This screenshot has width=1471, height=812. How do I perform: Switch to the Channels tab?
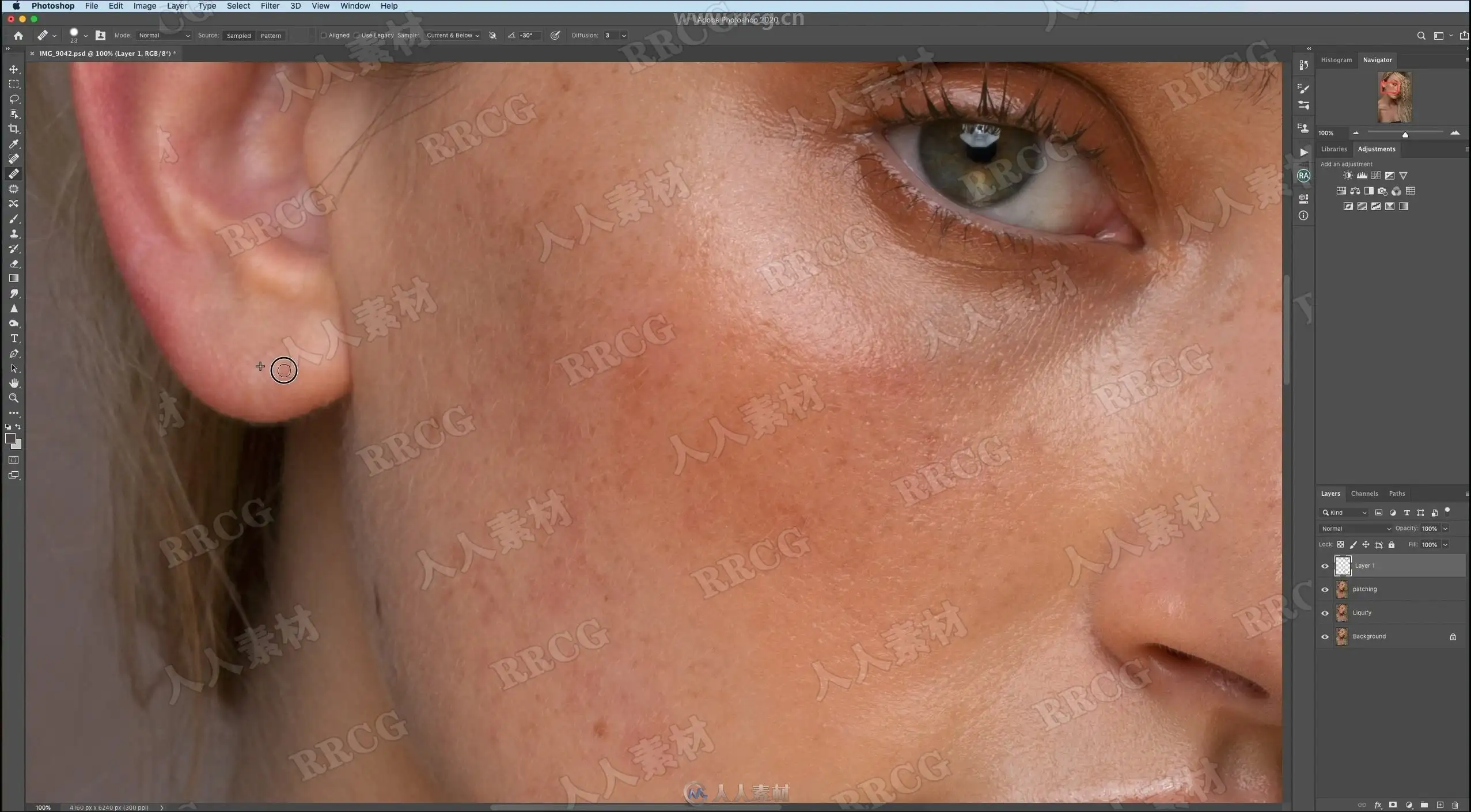(1364, 494)
